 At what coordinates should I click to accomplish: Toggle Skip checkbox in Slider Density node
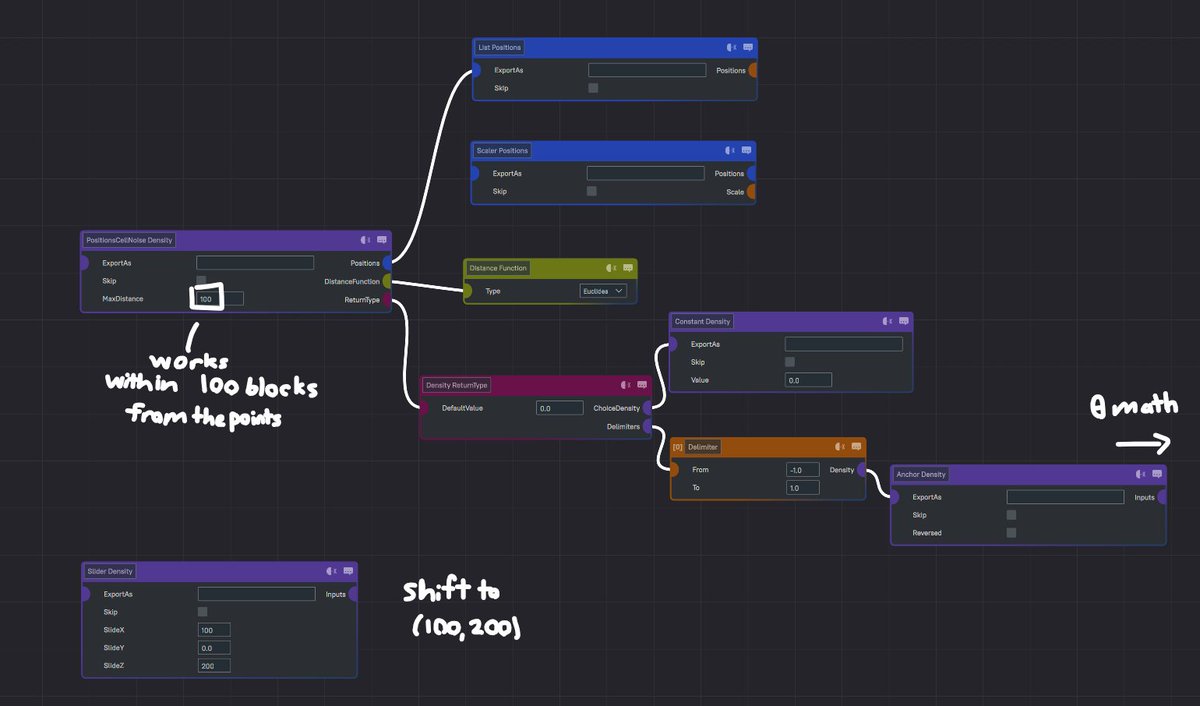pos(203,611)
